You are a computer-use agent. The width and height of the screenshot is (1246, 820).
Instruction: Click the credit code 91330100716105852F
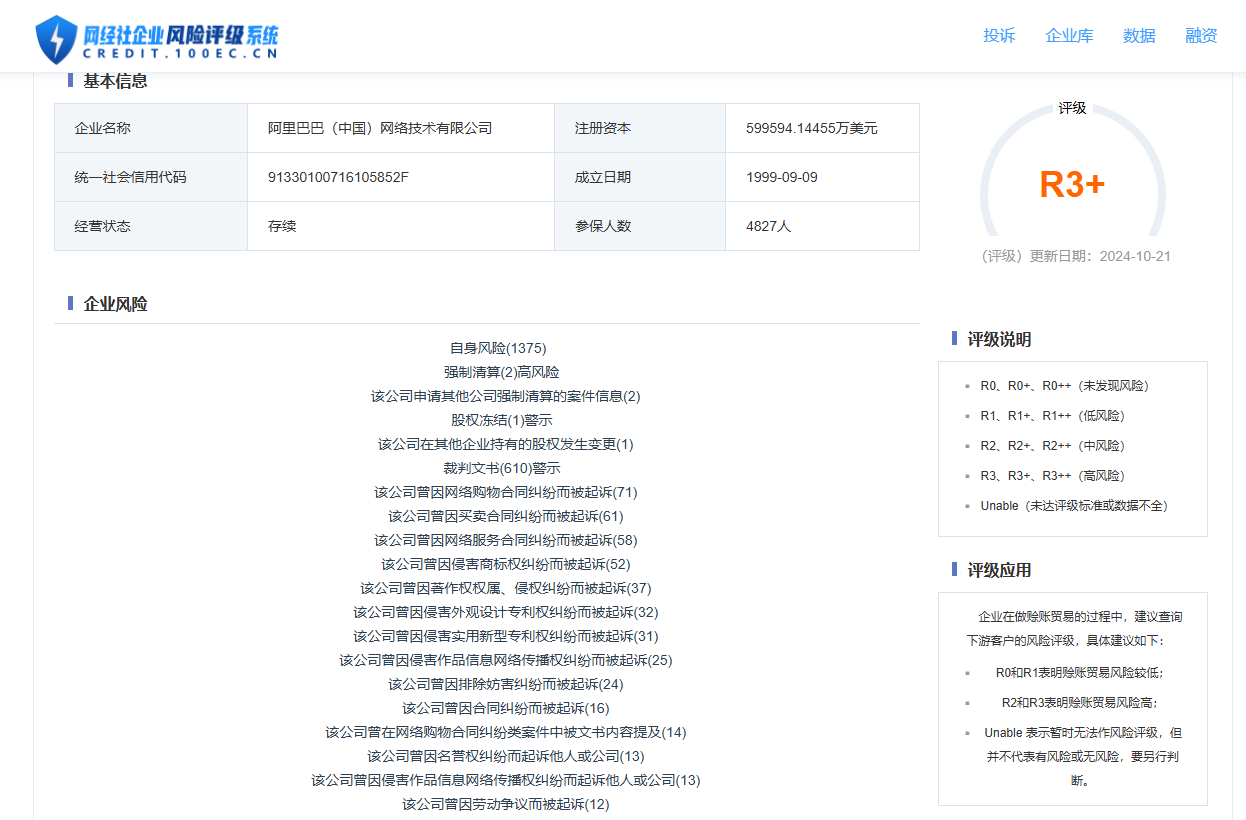338,177
